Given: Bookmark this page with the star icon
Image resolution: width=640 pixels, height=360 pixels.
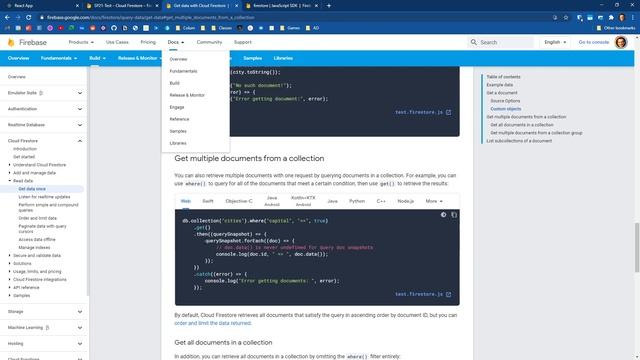Looking at the screenshot, I should pyautogui.click(x=566, y=18).
